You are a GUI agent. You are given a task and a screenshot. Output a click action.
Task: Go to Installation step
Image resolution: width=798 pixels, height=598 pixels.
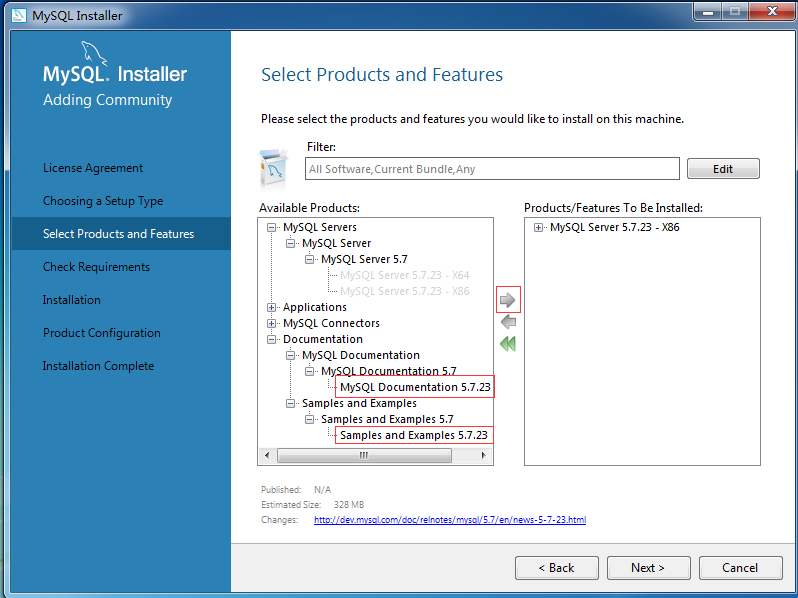point(72,300)
